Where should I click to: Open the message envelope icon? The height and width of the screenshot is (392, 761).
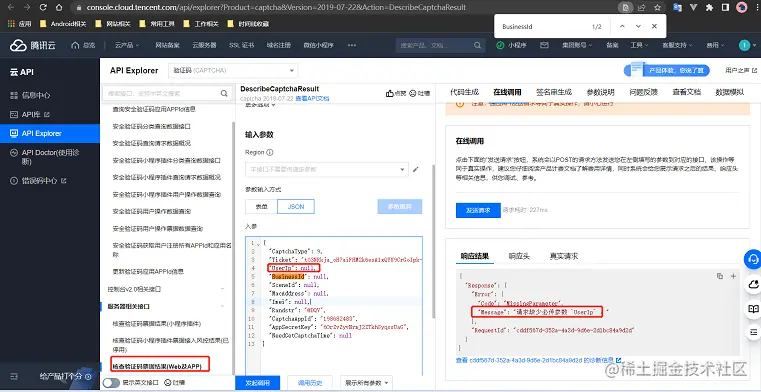[544, 45]
